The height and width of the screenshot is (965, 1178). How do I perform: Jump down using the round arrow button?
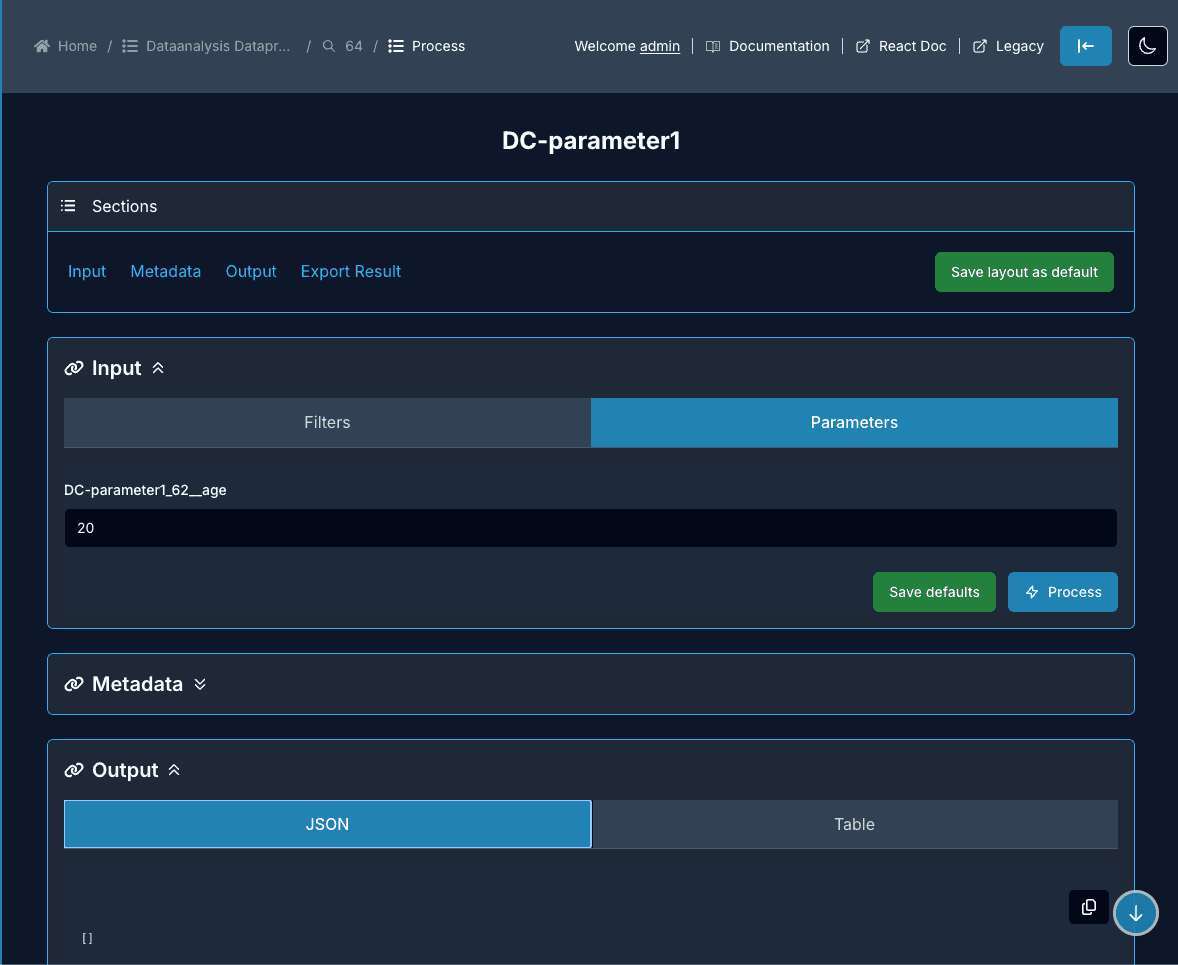1135,913
